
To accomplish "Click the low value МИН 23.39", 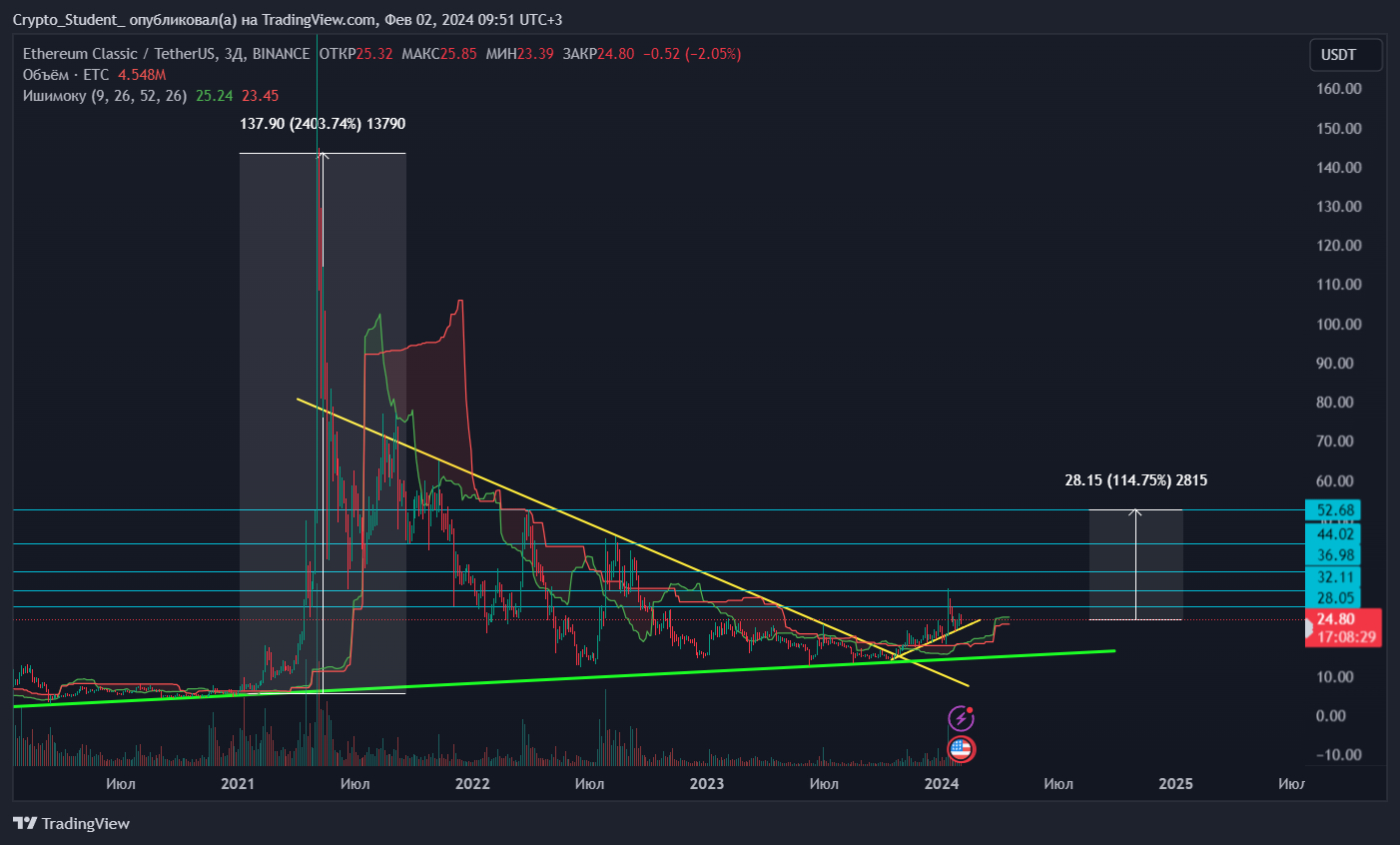I will pos(519,54).
